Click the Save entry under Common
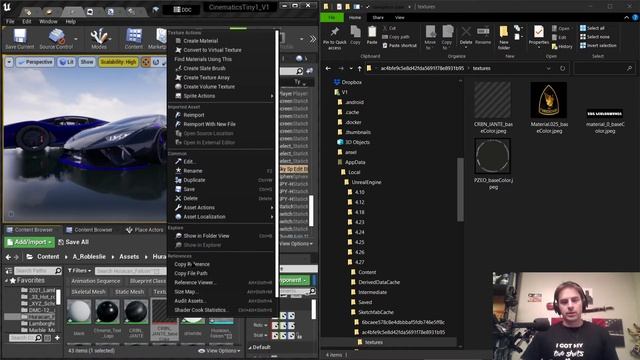This screenshot has width=640, height=360. click(189, 189)
